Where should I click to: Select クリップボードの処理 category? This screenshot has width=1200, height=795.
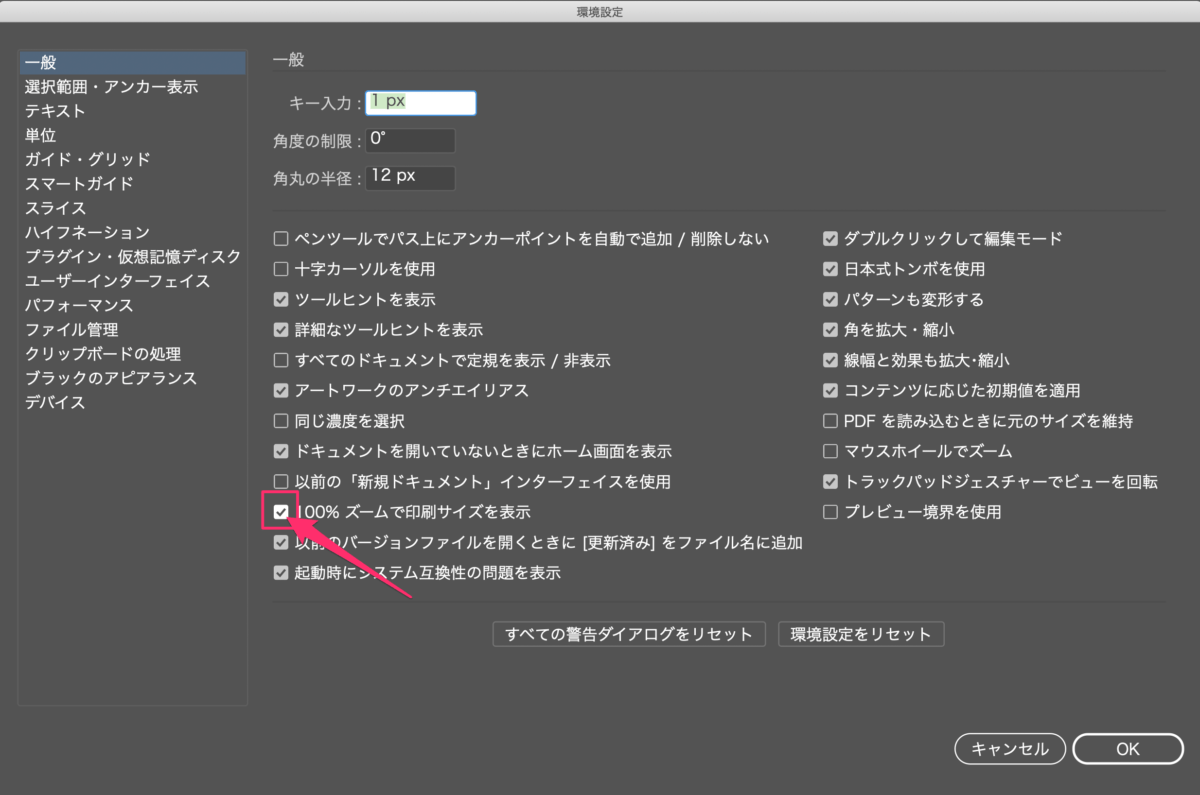pyautogui.click(x=132, y=354)
